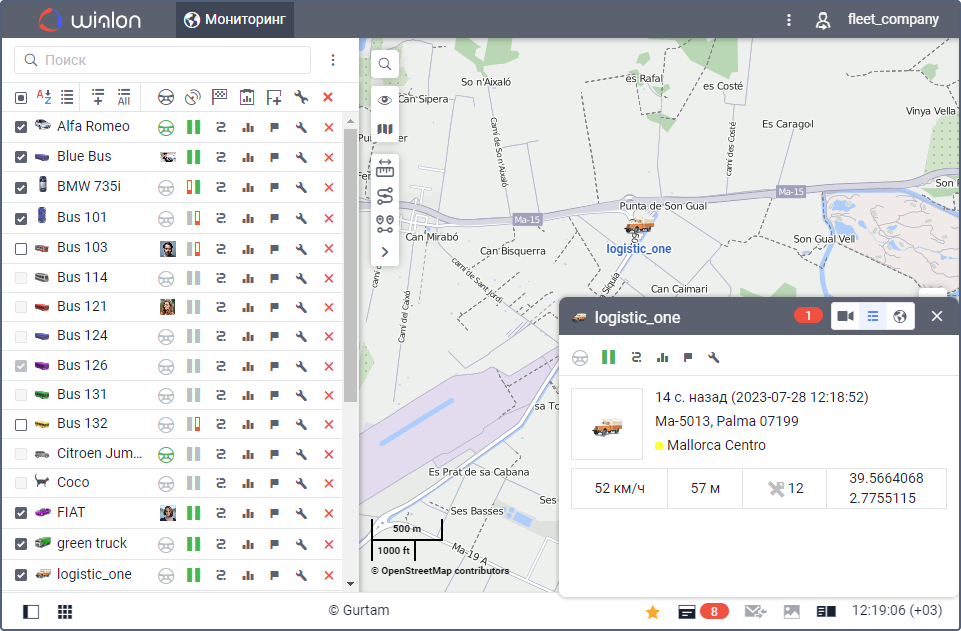
Task: Click the video camera icon in logistic_one panel
Action: tap(845, 317)
